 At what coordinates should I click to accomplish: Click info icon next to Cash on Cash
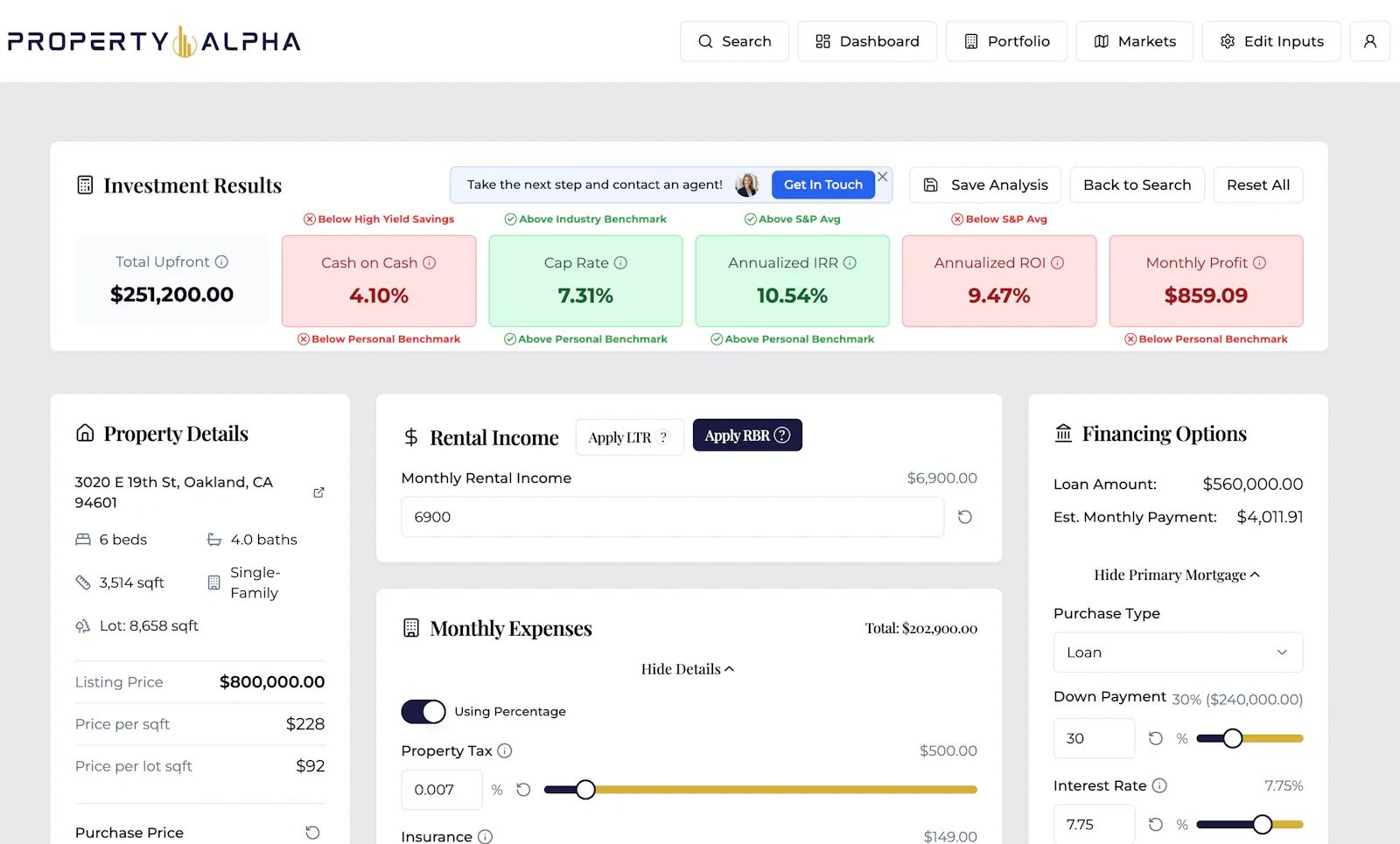[x=430, y=262]
